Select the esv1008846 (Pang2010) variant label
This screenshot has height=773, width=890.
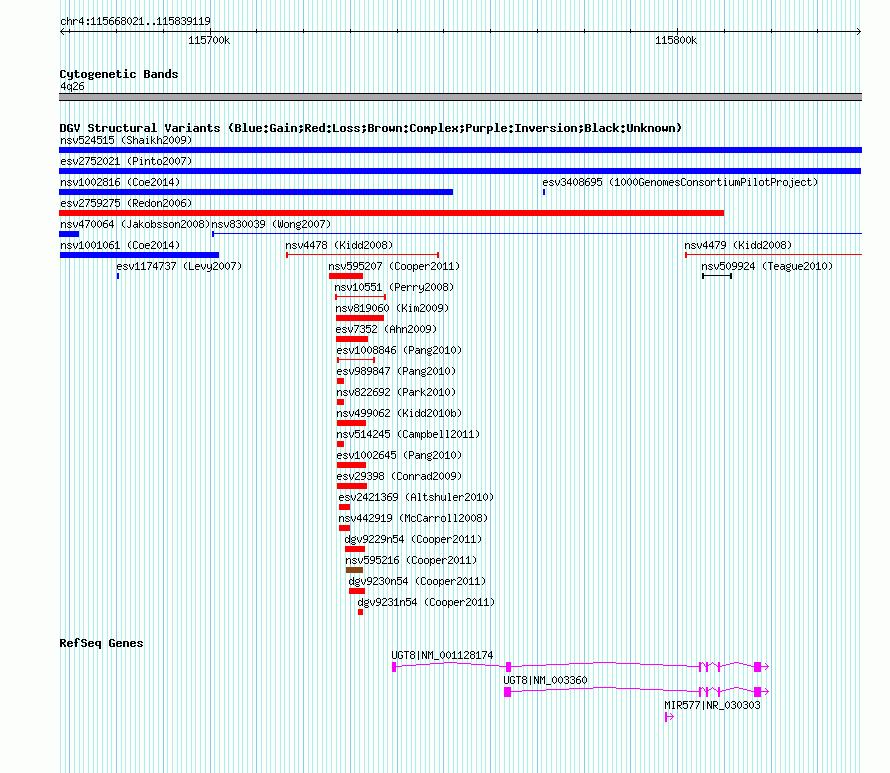click(399, 350)
